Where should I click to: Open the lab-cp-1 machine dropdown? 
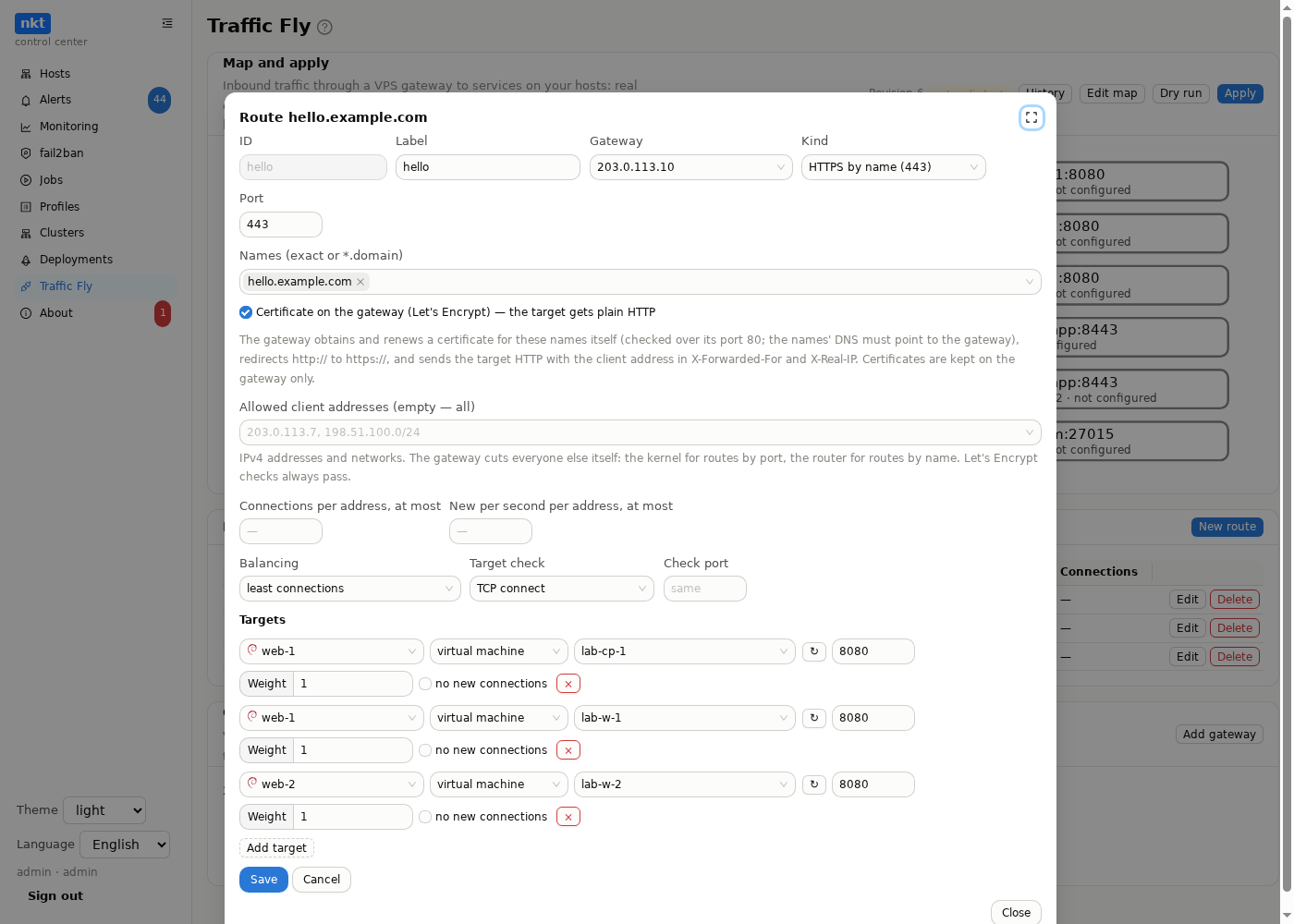click(685, 651)
